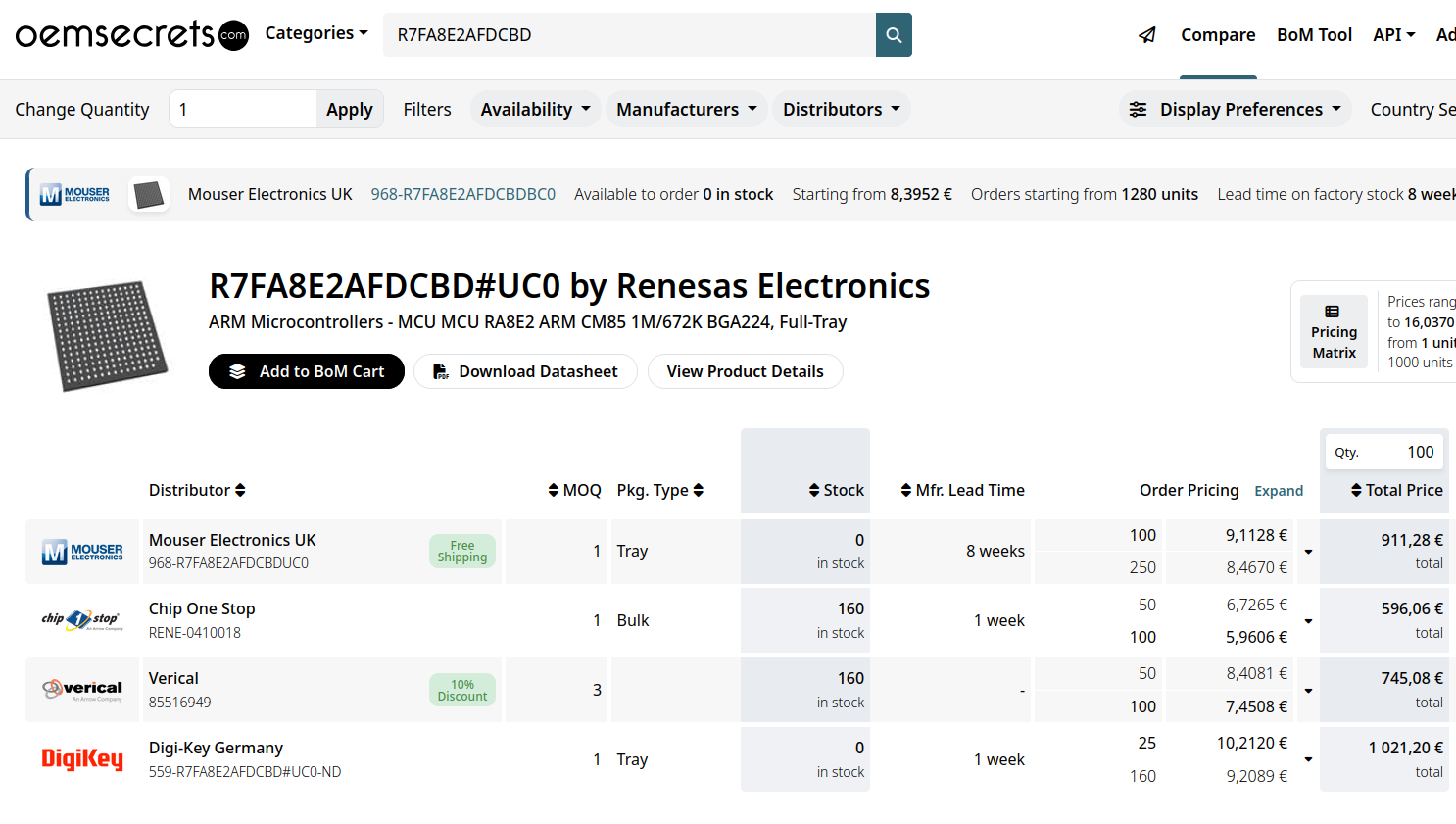Click the Order Pricing column header
The image size is (1456, 824).
(1189, 490)
